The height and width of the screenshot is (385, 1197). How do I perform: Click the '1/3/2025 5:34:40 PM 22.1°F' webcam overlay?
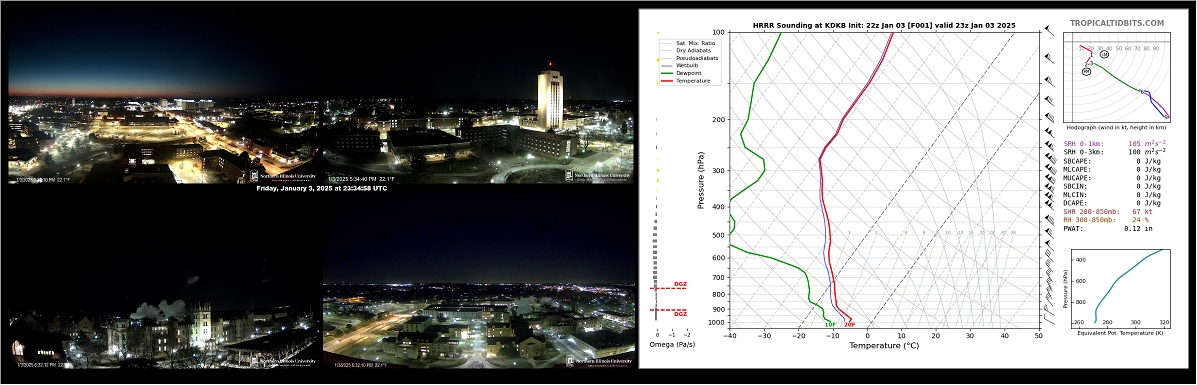click(x=362, y=180)
